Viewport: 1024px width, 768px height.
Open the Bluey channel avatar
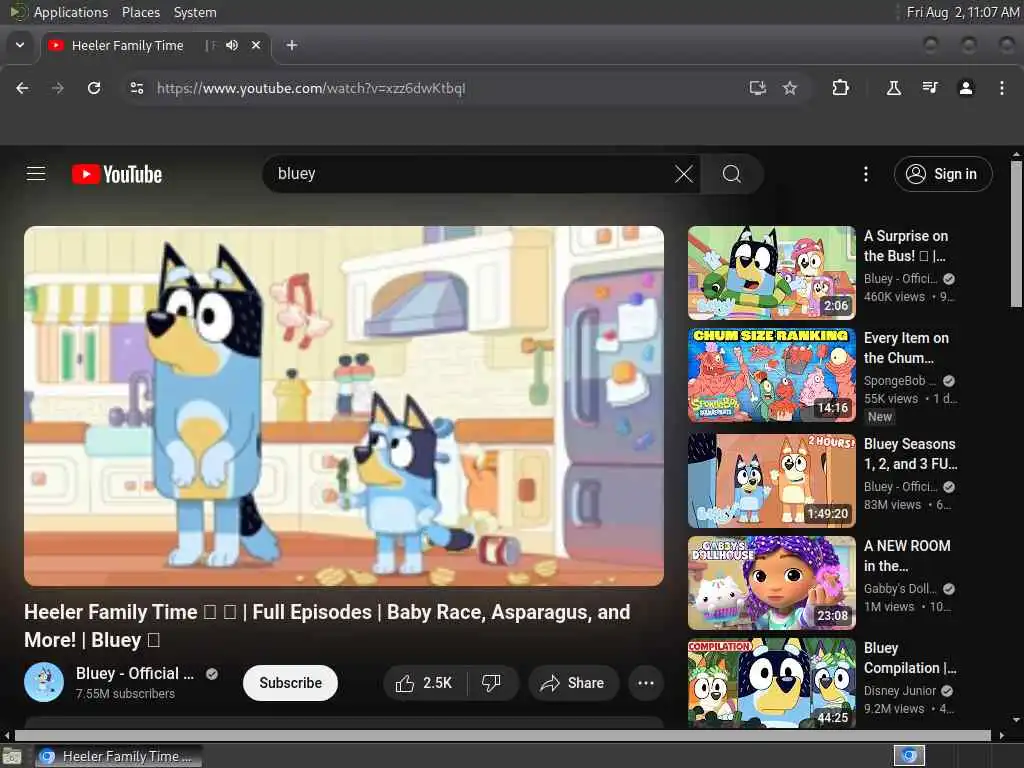tap(44, 682)
